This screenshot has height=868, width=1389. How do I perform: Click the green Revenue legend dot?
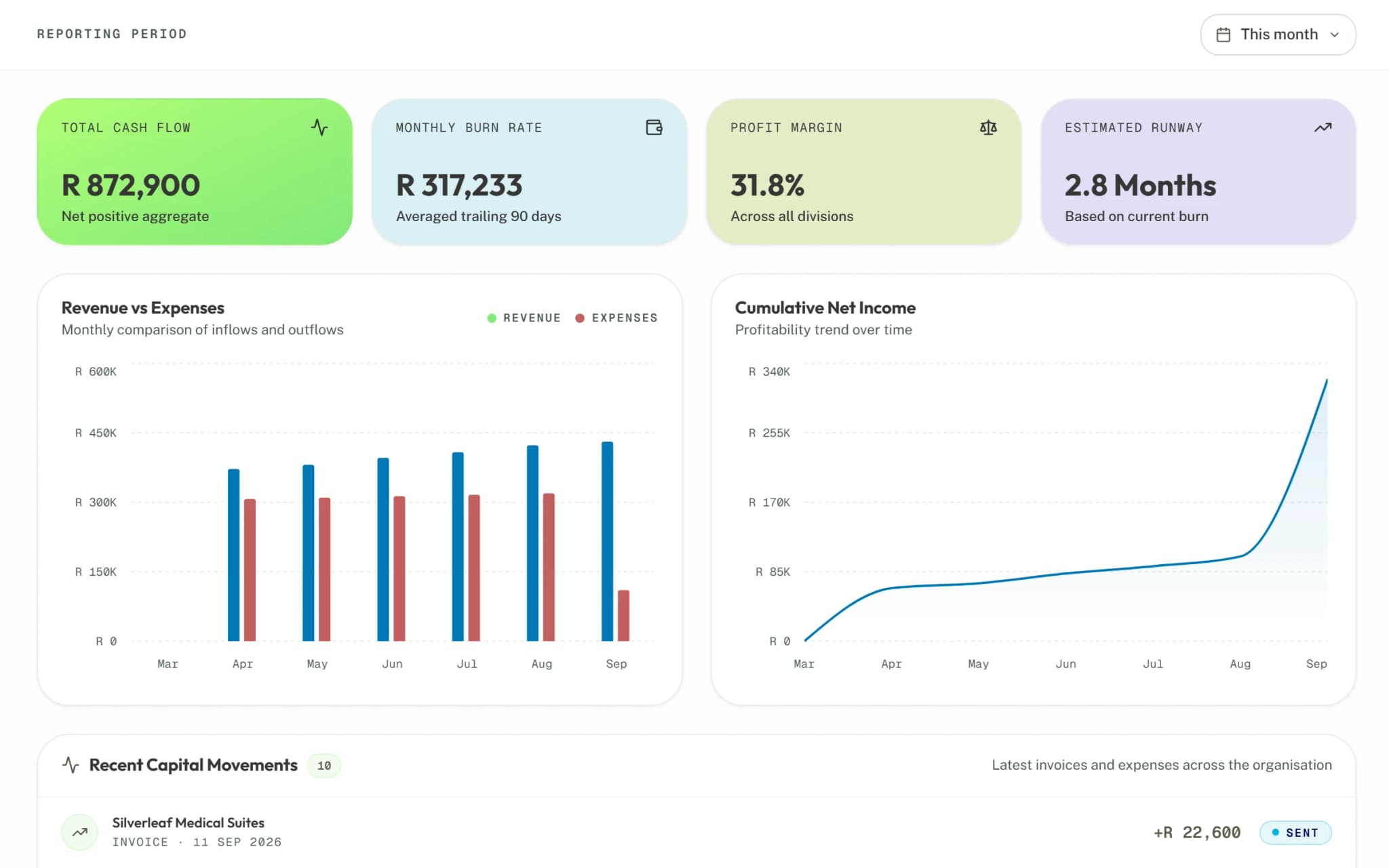tap(492, 318)
